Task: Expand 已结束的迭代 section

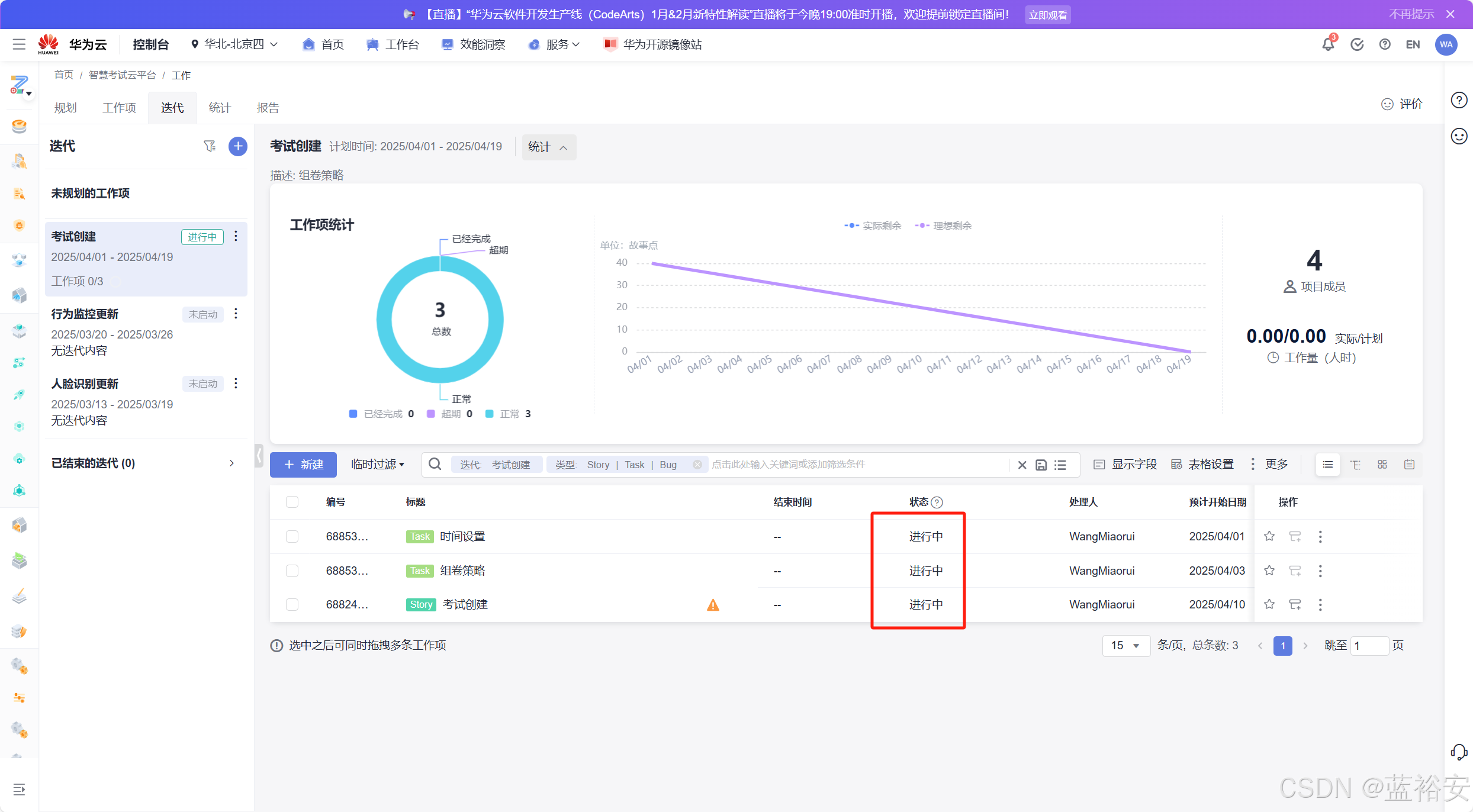Action: point(231,463)
